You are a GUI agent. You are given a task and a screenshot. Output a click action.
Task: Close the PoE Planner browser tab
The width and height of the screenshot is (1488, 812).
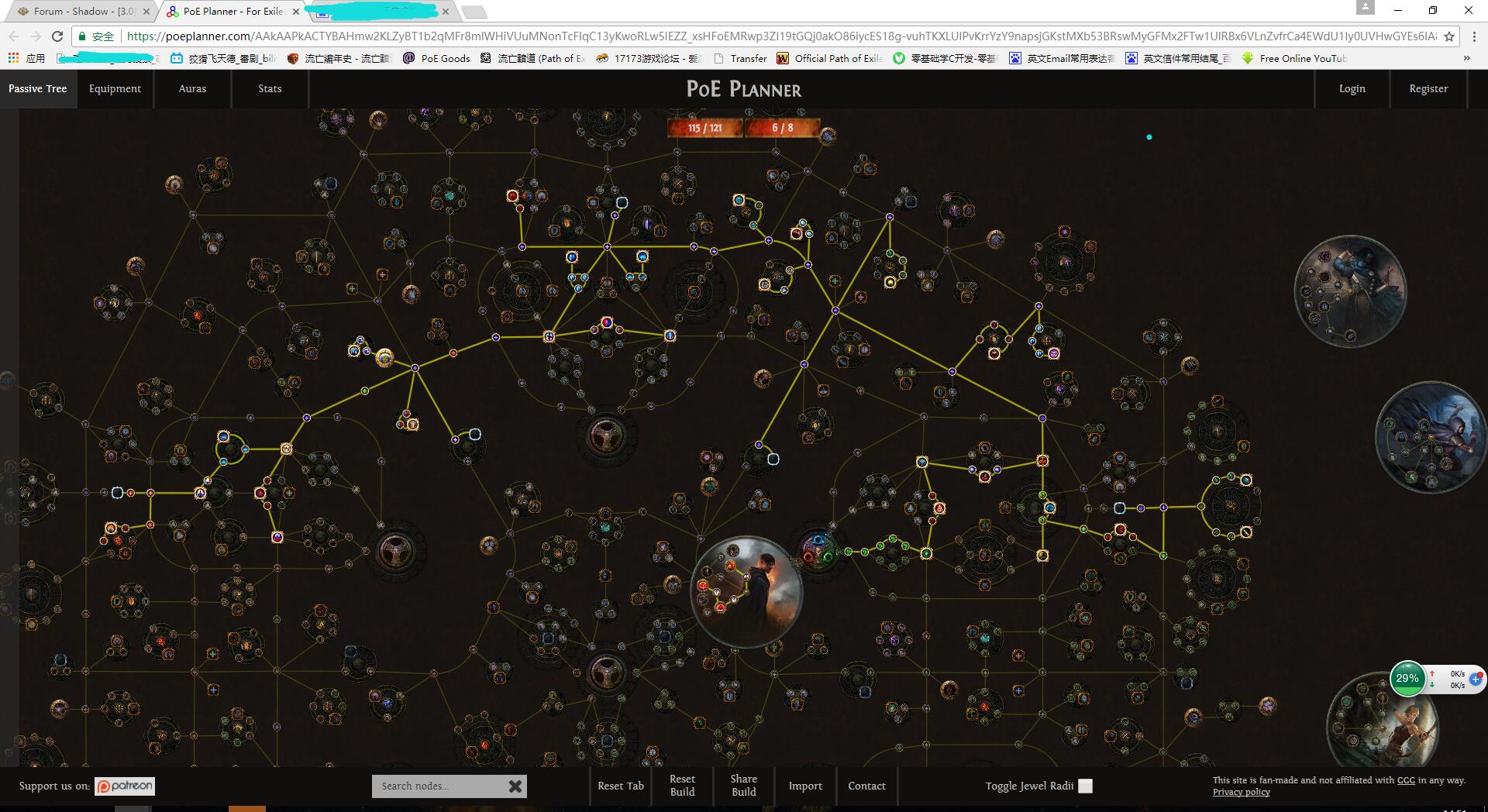point(296,12)
